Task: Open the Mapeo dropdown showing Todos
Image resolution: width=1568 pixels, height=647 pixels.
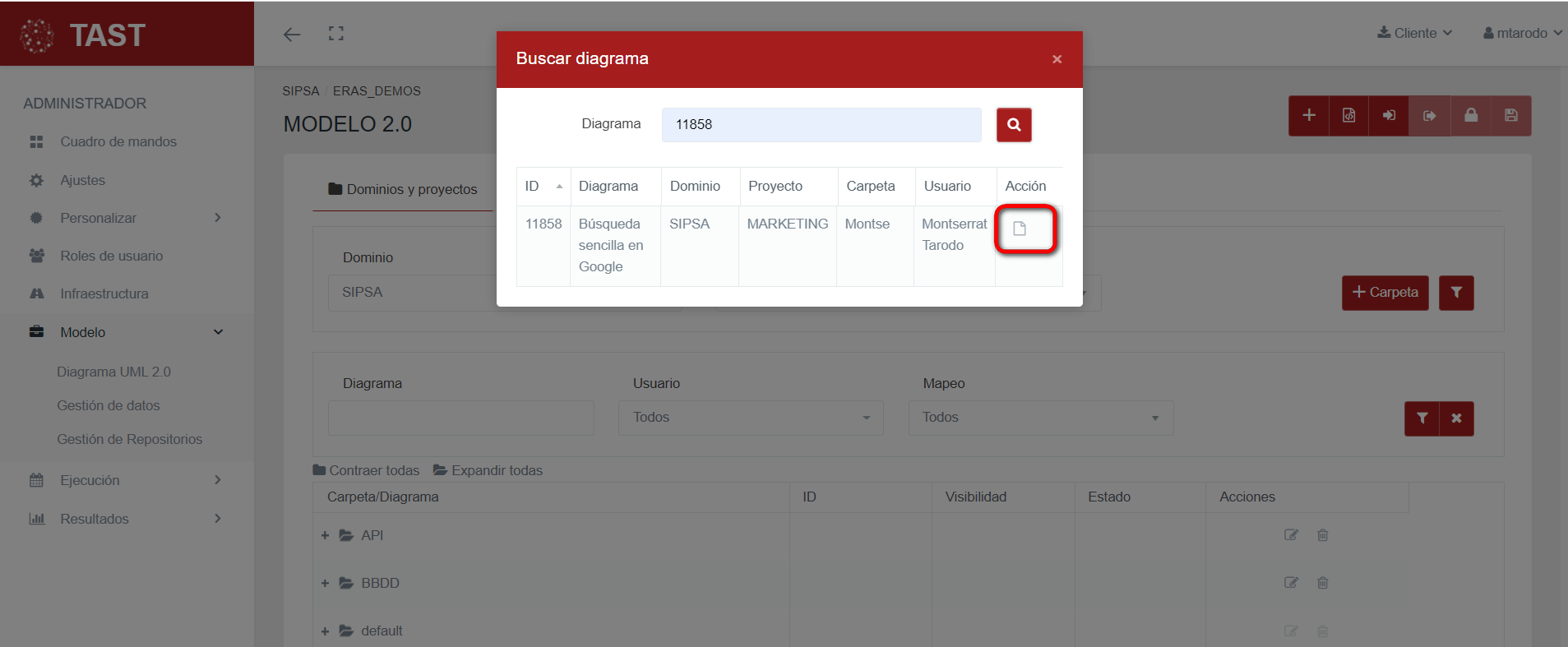Action: [1040, 418]
